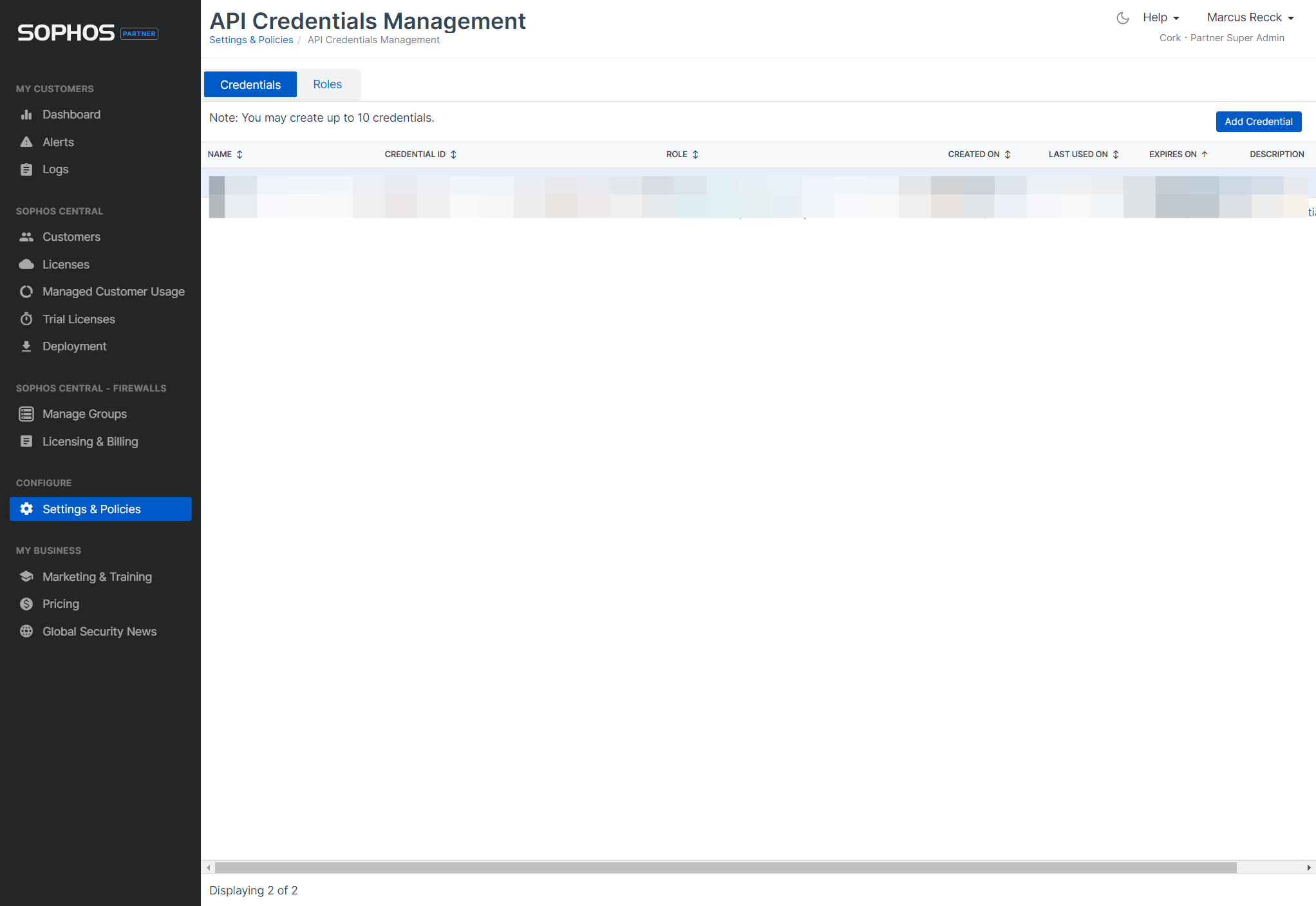Viewport: 1316px width, 906px height.
Task: Click the Dashboard bar chart icon
Action: (x=26, y=115)
